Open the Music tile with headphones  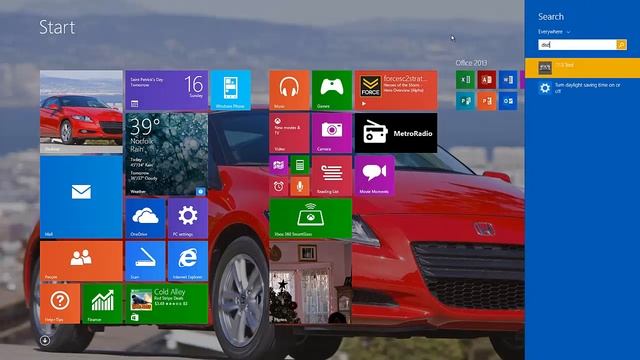coord(289,90)
